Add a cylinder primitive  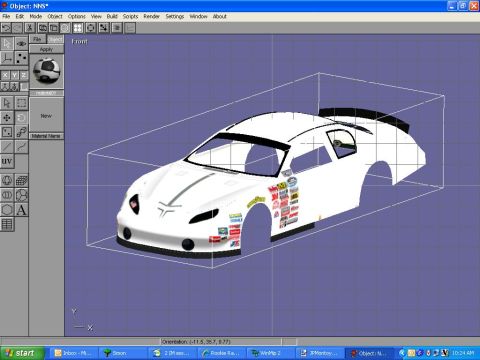tap(7, 195)
